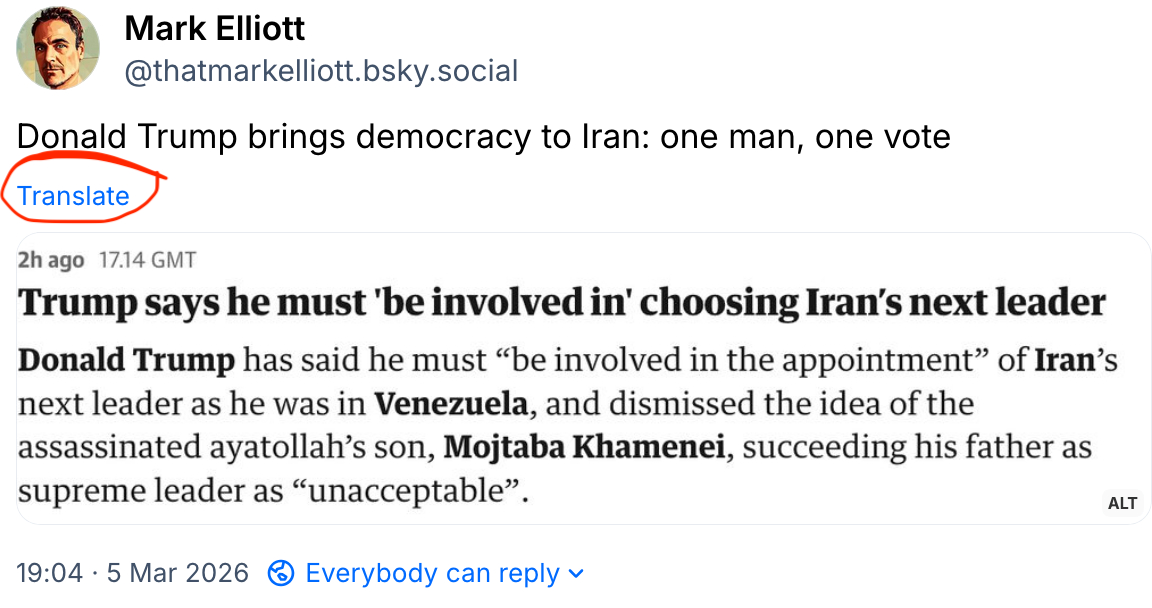This screenshot has height=608, width=1152.
Task: Click the bold word Venezuela
Action: (x=451, y=404)
